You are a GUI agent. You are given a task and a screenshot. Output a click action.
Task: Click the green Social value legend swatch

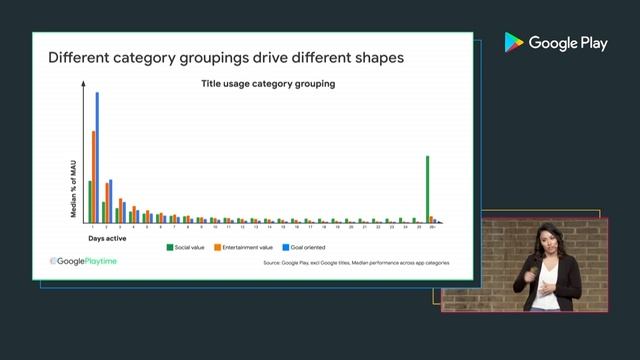170,247
